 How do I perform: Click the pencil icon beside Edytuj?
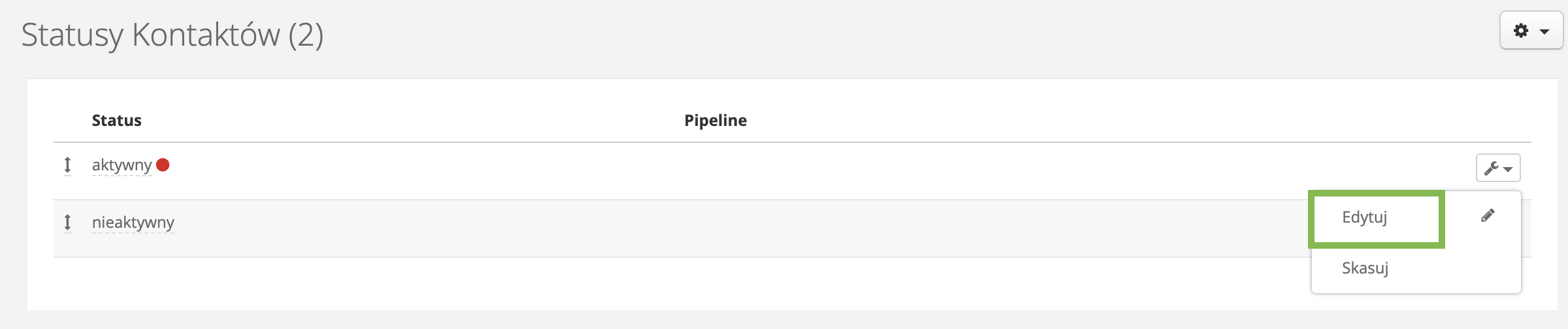tap(1488, 215)
